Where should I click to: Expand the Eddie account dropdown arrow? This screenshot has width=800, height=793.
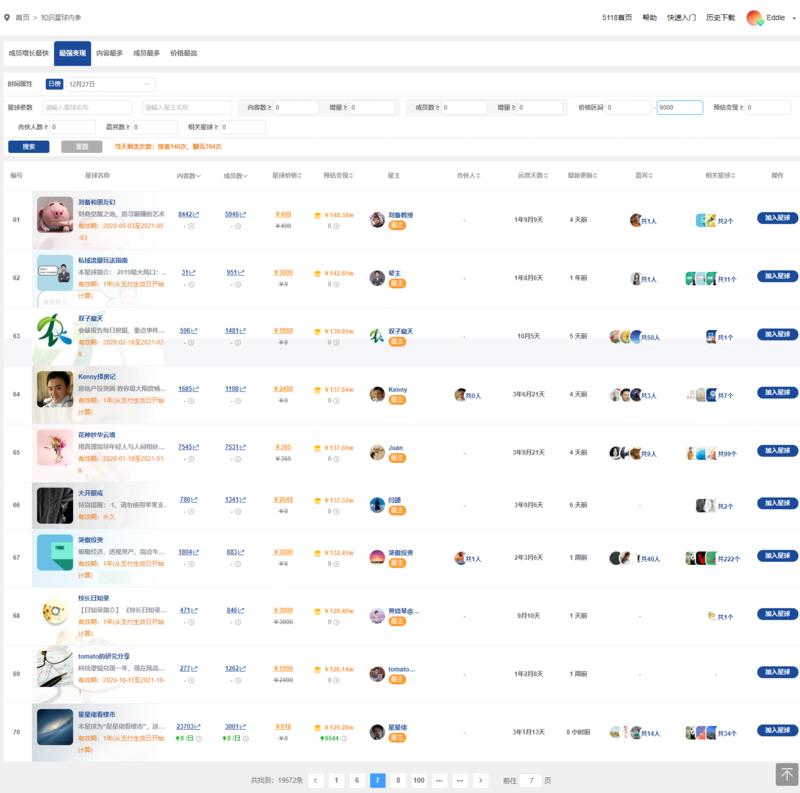click(792, 18)
